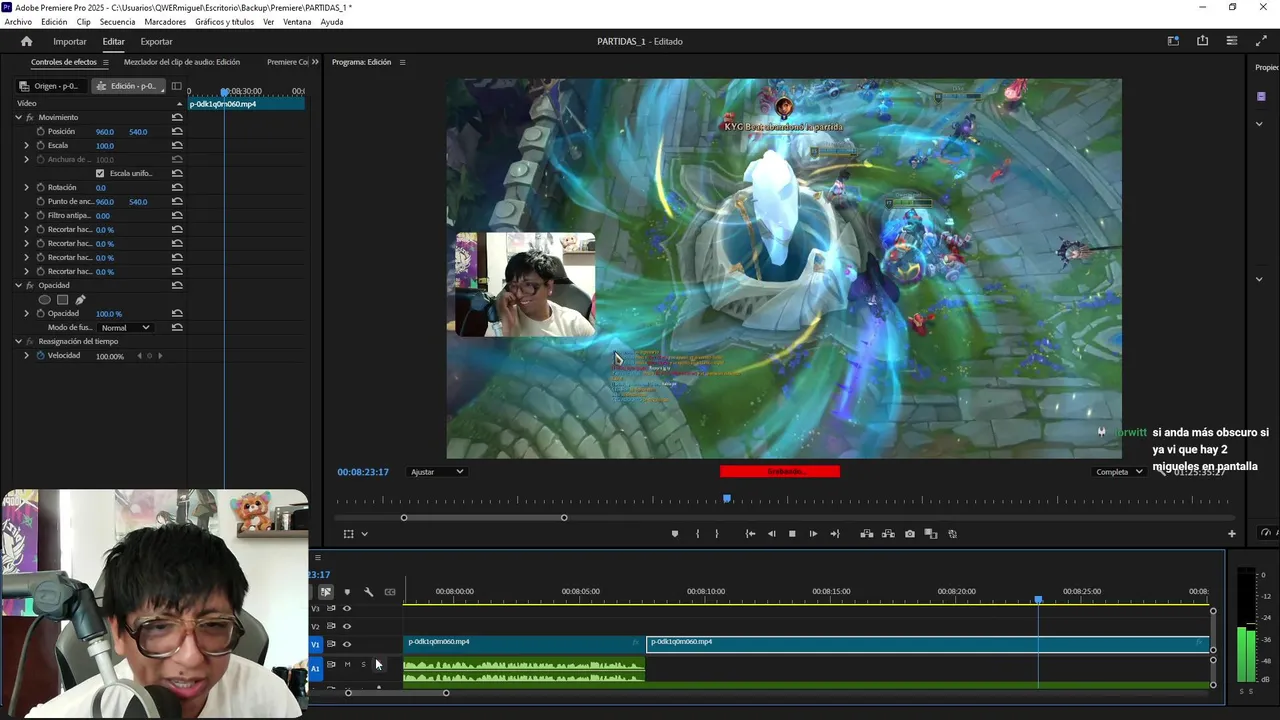Click Program monitor playhead on scrub bar
The height and width of the screenshot is (720, 1280).
pos(727,498)
